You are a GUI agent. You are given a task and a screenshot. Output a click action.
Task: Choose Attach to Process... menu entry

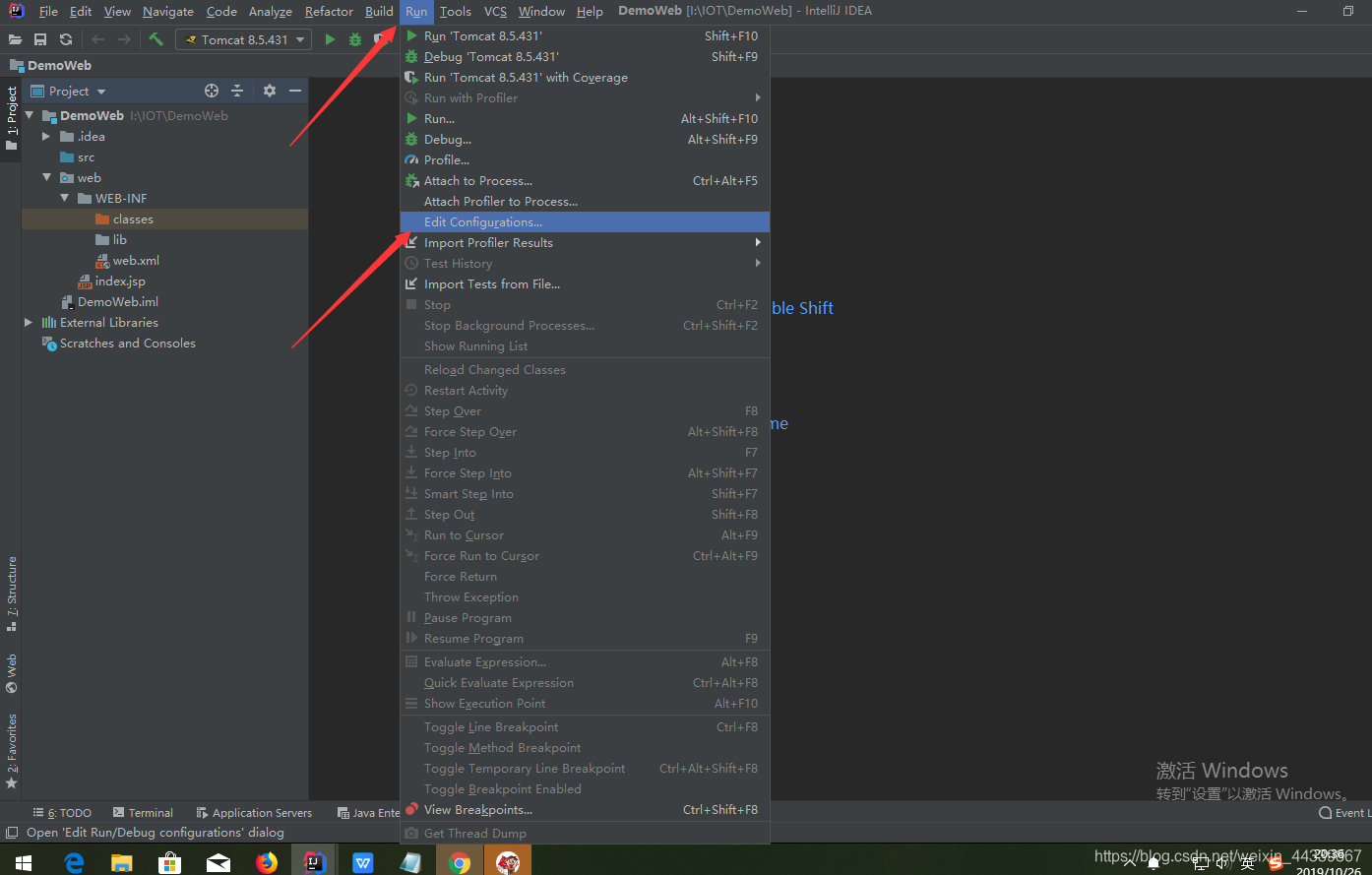coord(585,180)
